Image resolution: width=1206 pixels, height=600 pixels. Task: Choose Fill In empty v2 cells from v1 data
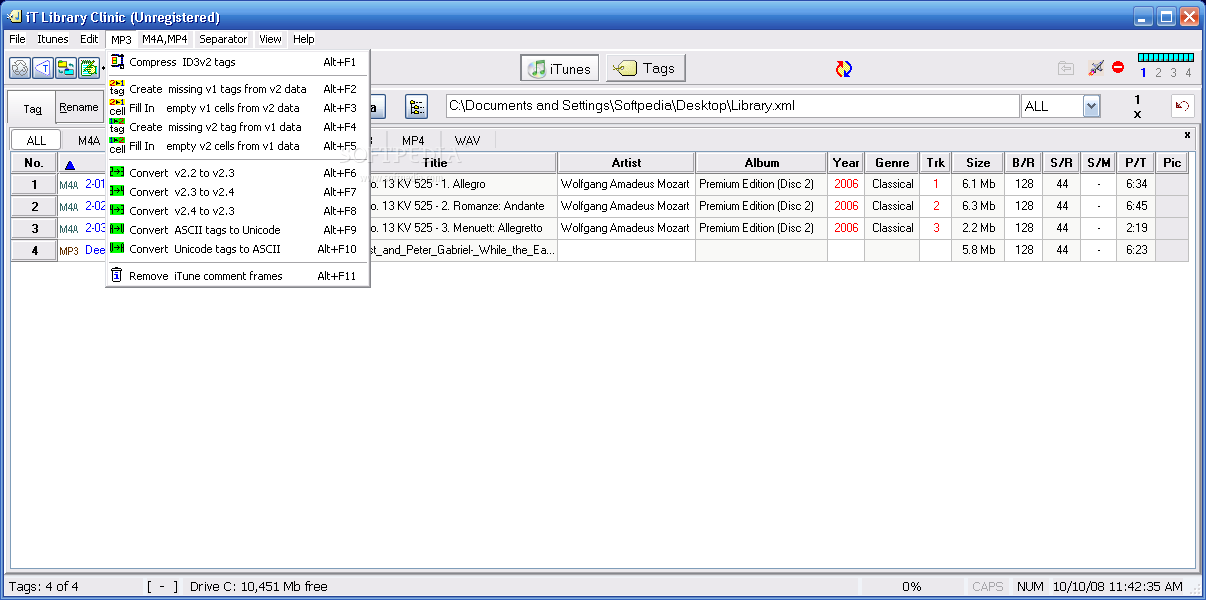238,146
